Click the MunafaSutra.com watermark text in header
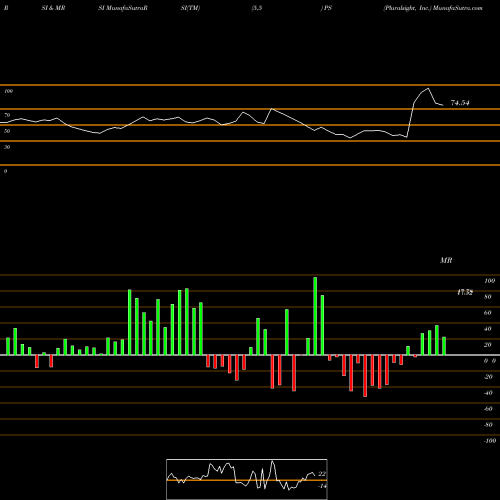The width and height of the screenshot is (500, 500). pos(458,8)
